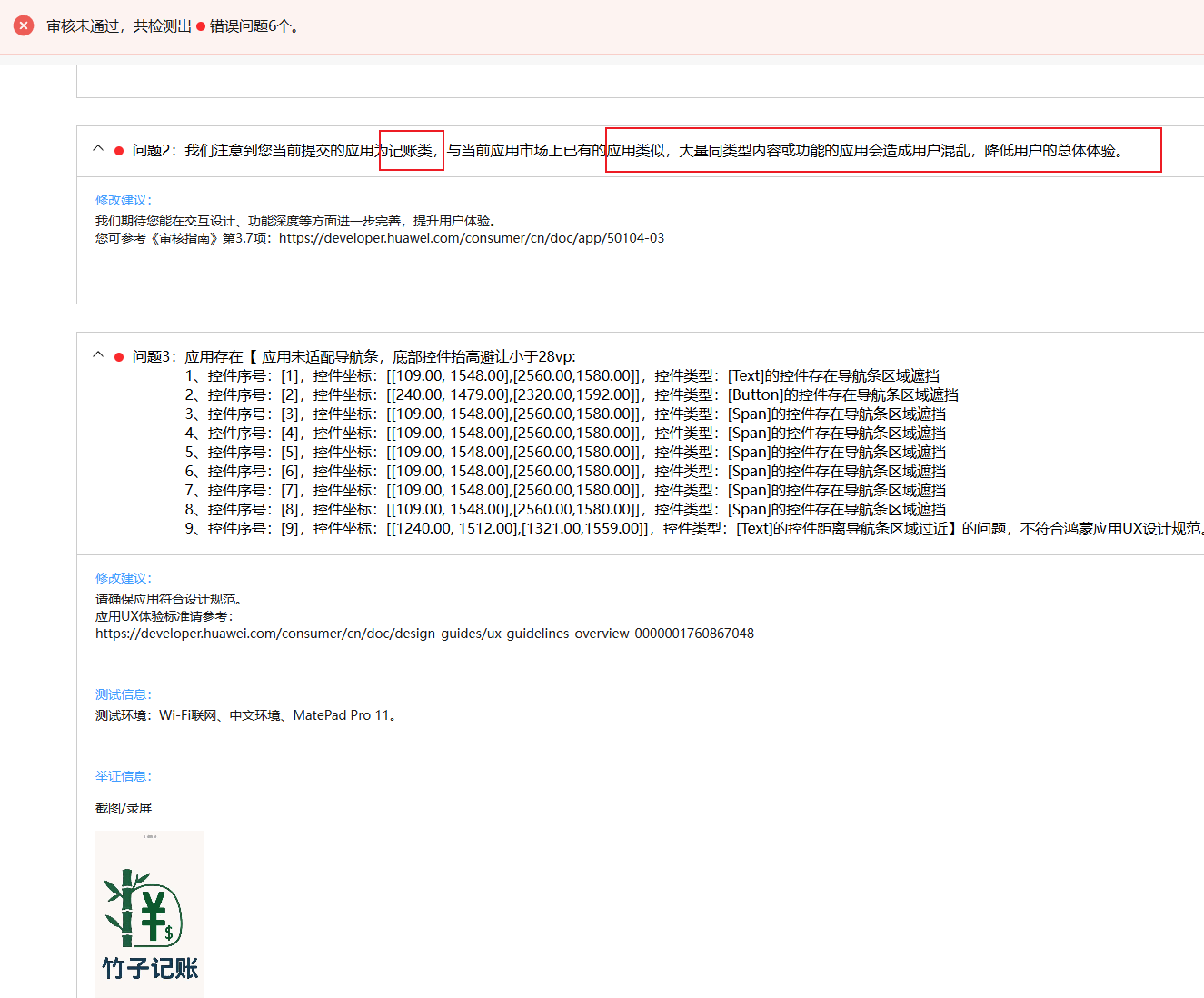Select the 控件序号 [5] Span row
This screenshot has width=1204, height=998.
click(x=565, y=453)
